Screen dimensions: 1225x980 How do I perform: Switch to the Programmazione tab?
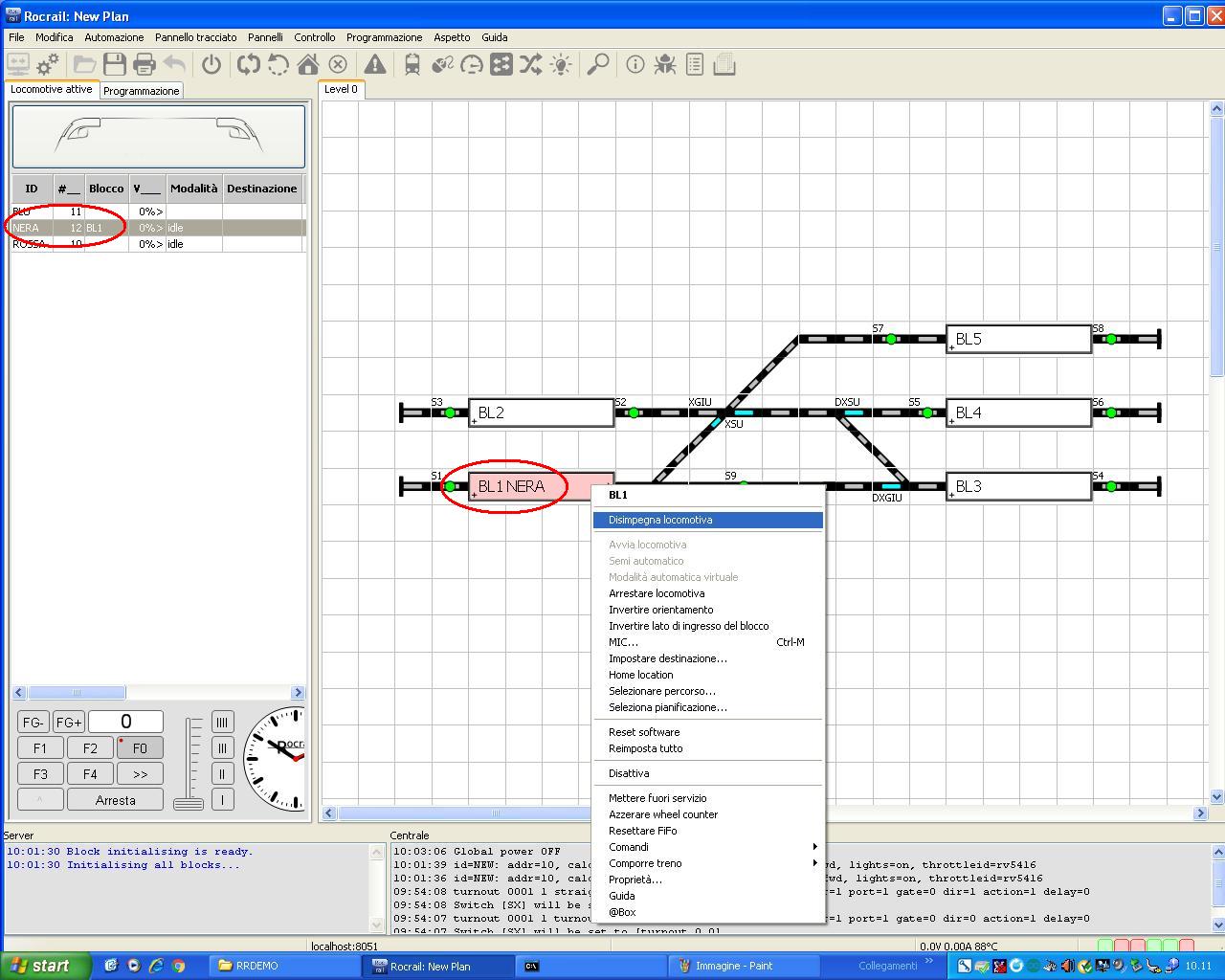click(x=141, y=91)
